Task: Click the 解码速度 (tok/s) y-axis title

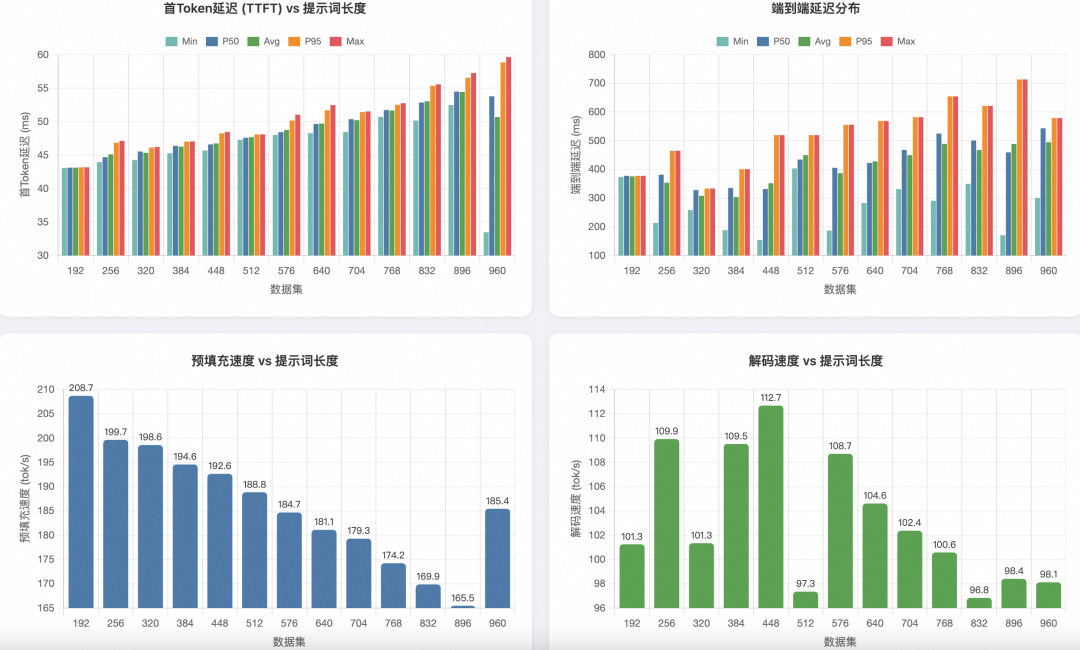Action: pos(576,499)
